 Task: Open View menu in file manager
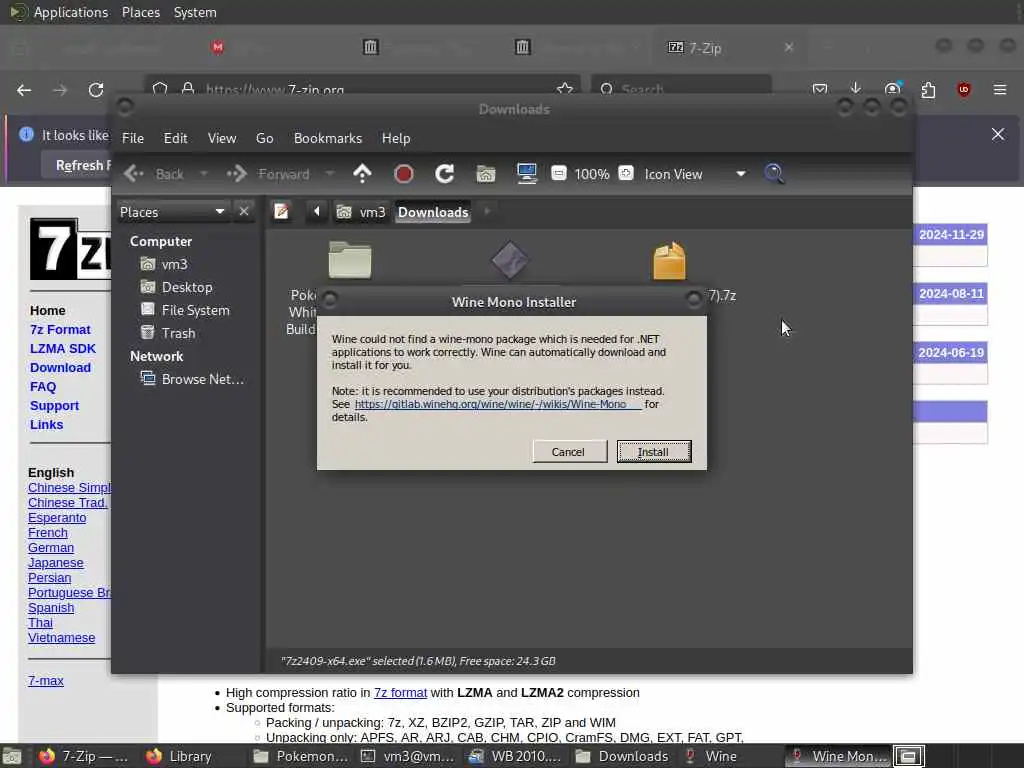click(222, 138)
